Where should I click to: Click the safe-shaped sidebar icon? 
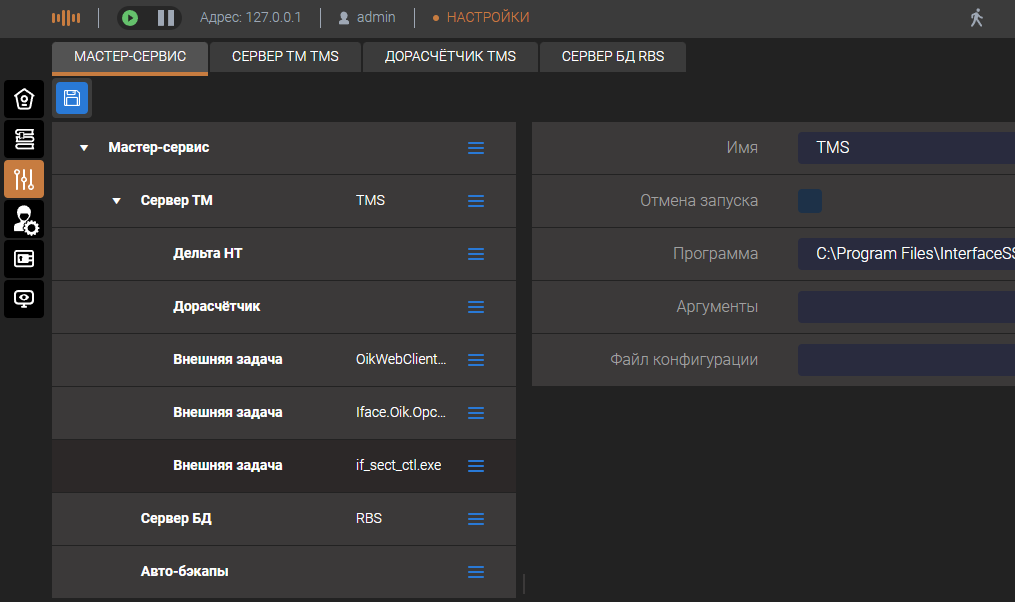(24, 259)
